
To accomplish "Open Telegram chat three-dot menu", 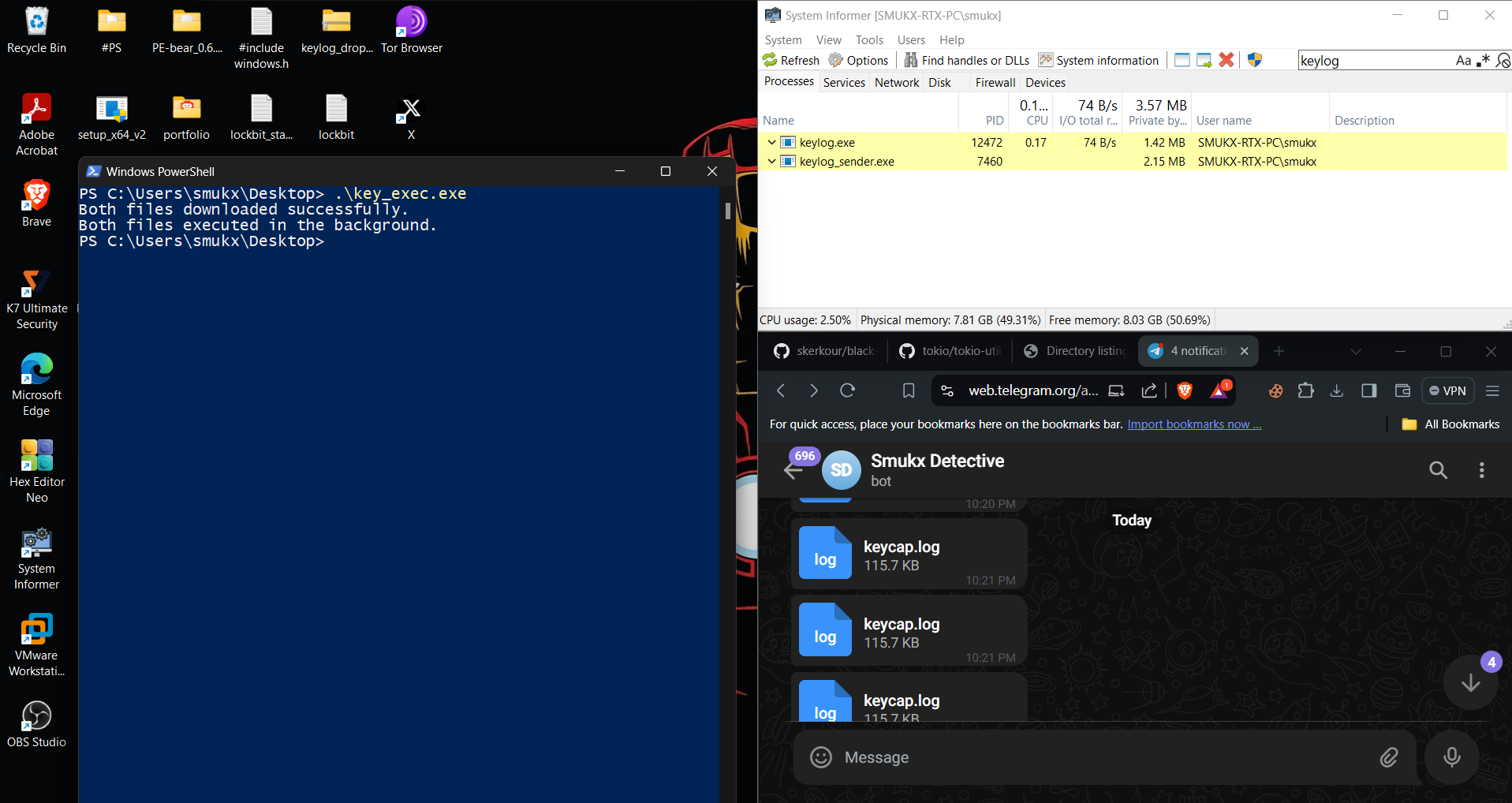I will tap(1481, 470).
